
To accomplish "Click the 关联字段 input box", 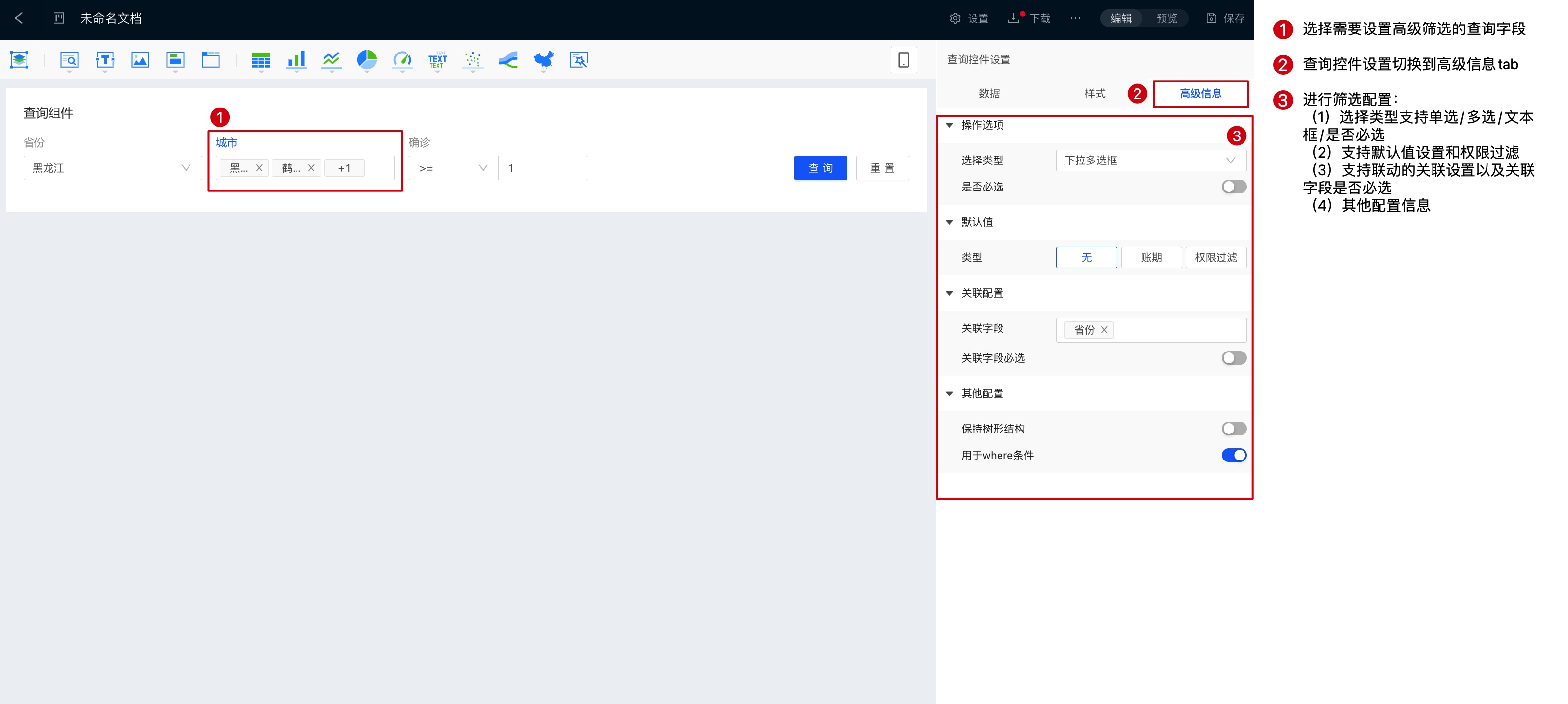I will (x=1151, y=330).
